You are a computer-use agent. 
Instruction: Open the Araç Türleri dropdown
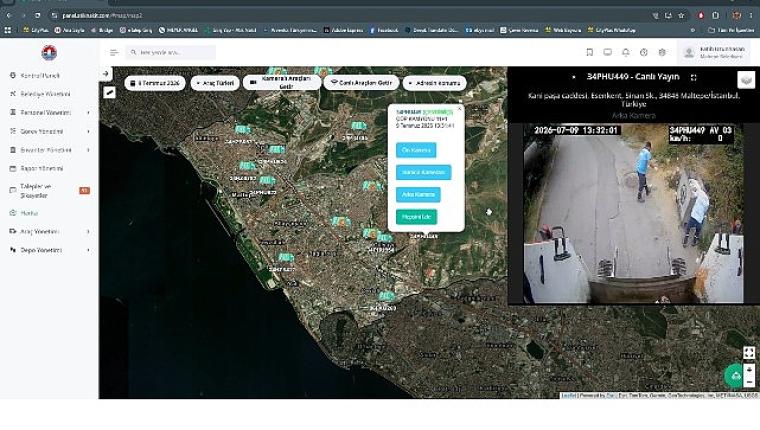click(215, 83)
